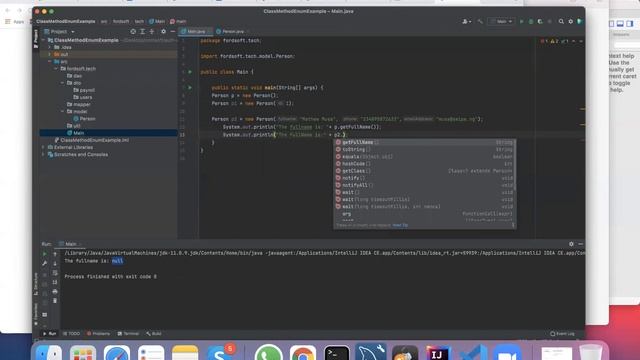This screenshot has width=640, height=360.
Task: Minimize the Run panel with minus icon
Action: tap(580, 244)
